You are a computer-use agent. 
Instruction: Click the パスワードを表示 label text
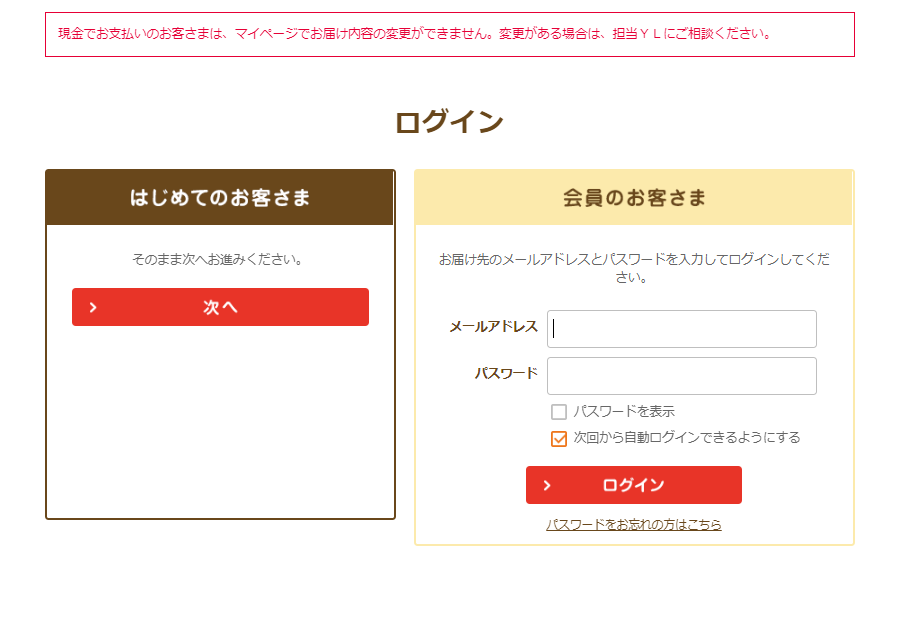click(624, 411)
